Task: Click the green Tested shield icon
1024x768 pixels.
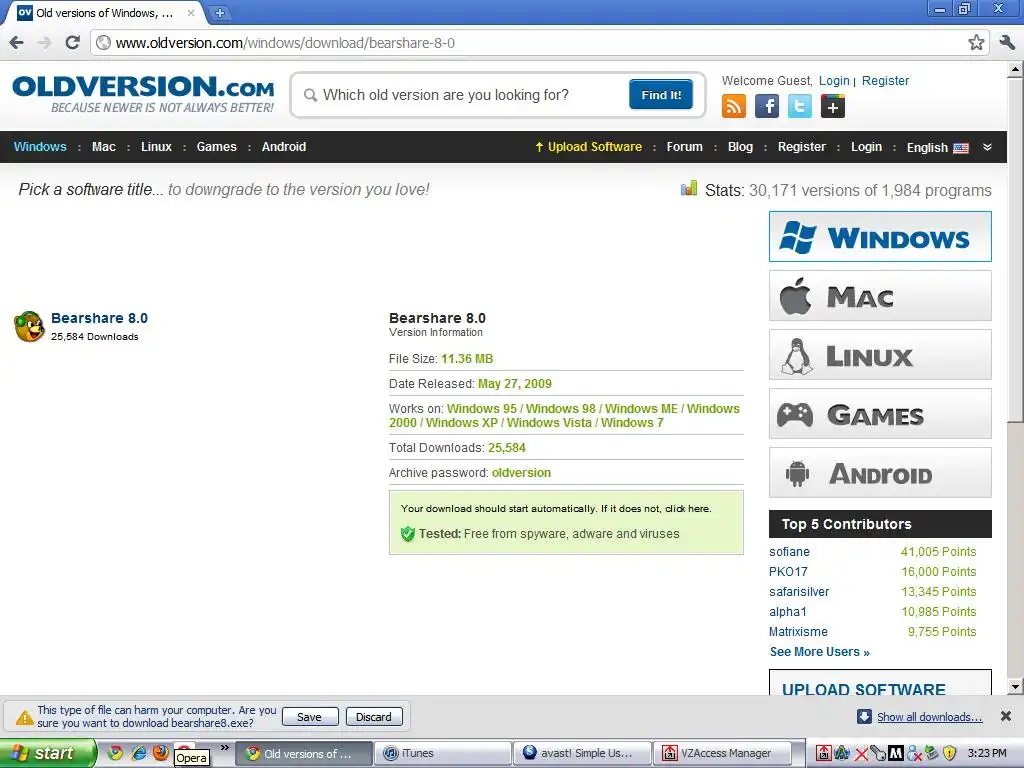Action: [x=408, y=534]
